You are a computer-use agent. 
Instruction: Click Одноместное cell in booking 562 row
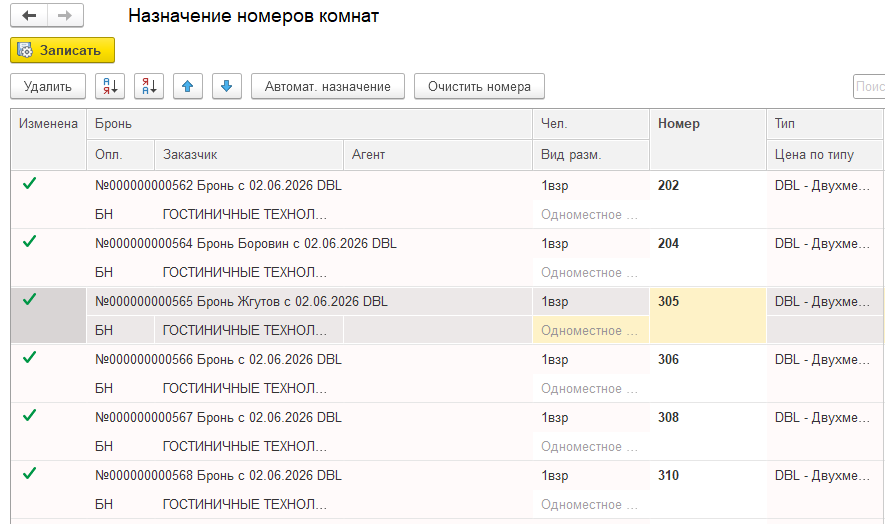click(x=591, y=215)
